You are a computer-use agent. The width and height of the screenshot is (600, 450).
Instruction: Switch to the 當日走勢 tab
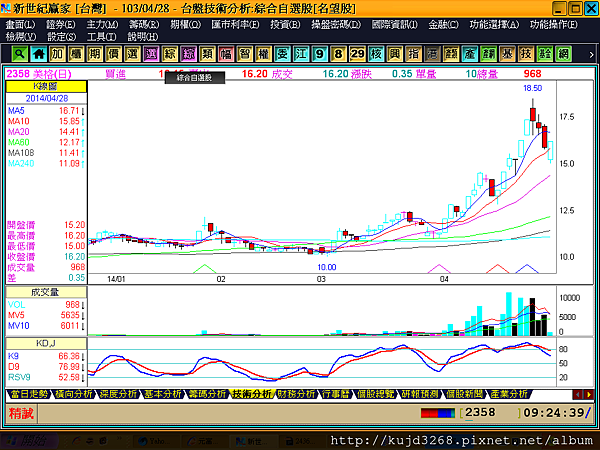click(x=28, y=394)
